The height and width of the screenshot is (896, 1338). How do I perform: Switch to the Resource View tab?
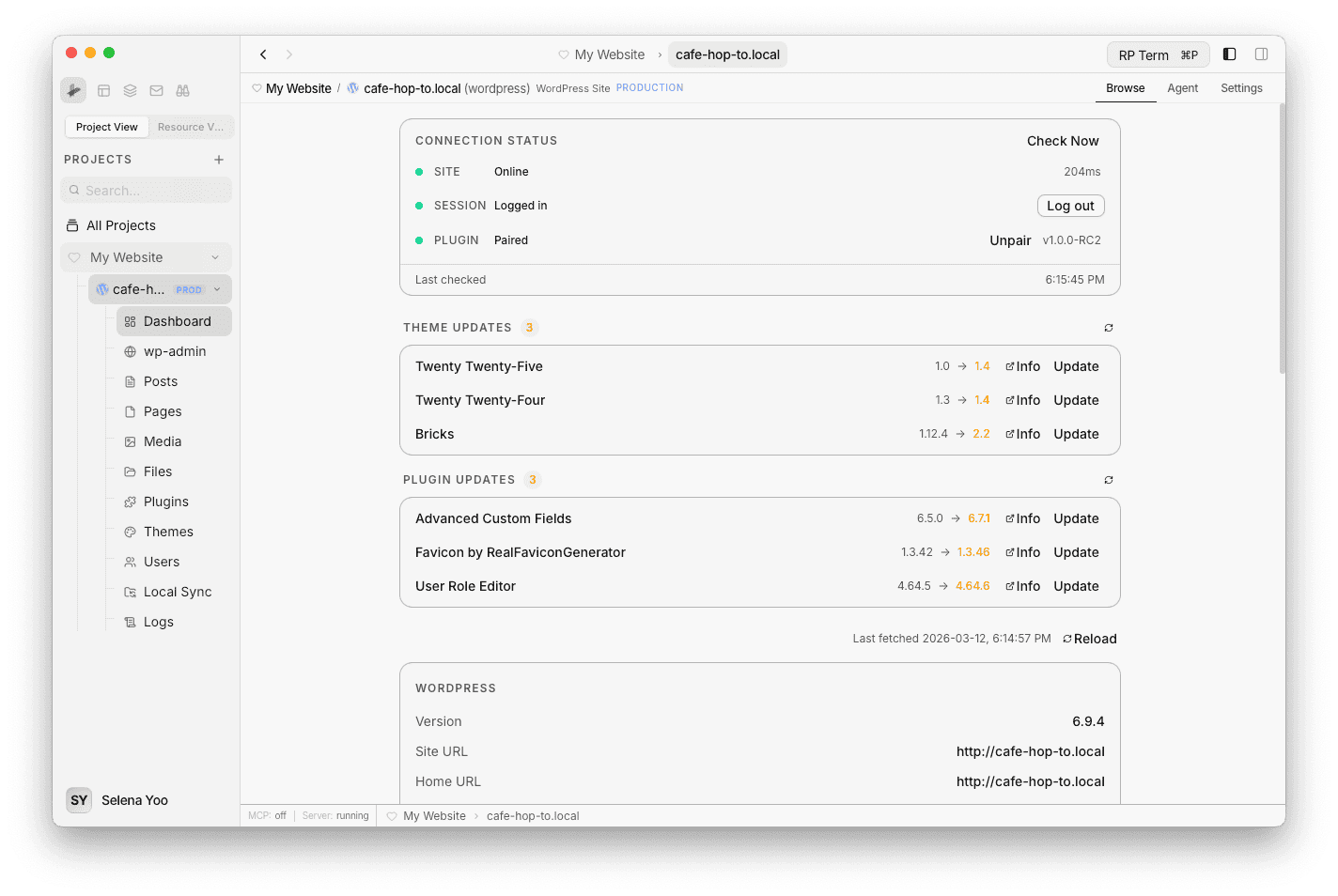191,127
